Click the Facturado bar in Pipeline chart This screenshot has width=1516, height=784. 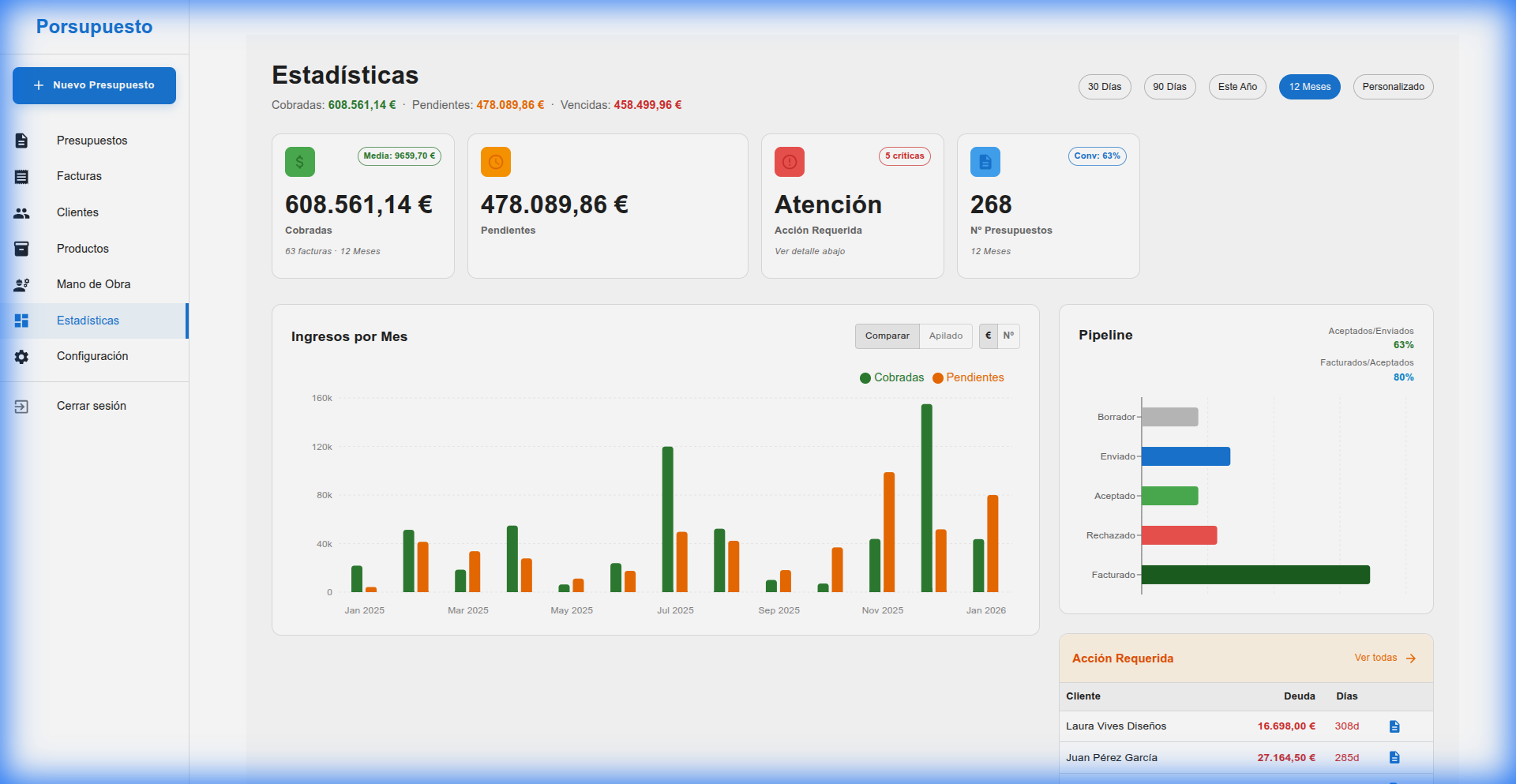point(1255,575)
